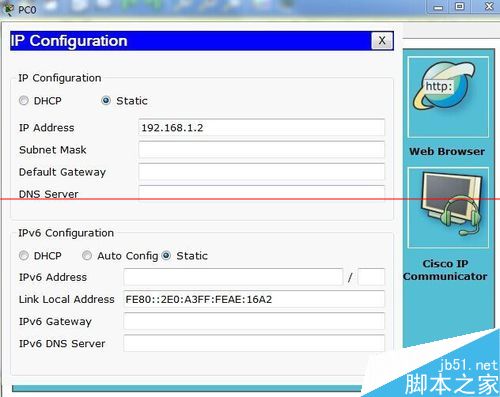Click the Default Gateway label

[x=62, y=172]
